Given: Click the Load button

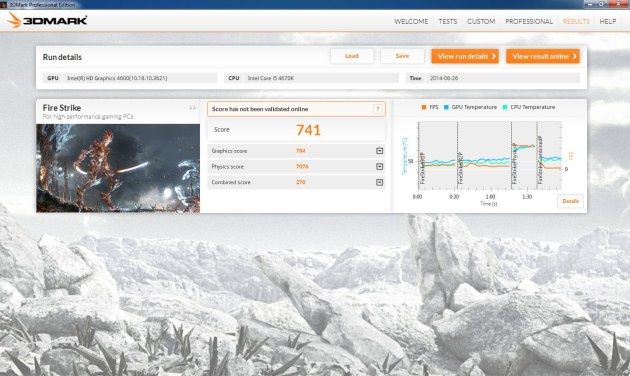Looking at the screenshot, I should coord(352,56).
